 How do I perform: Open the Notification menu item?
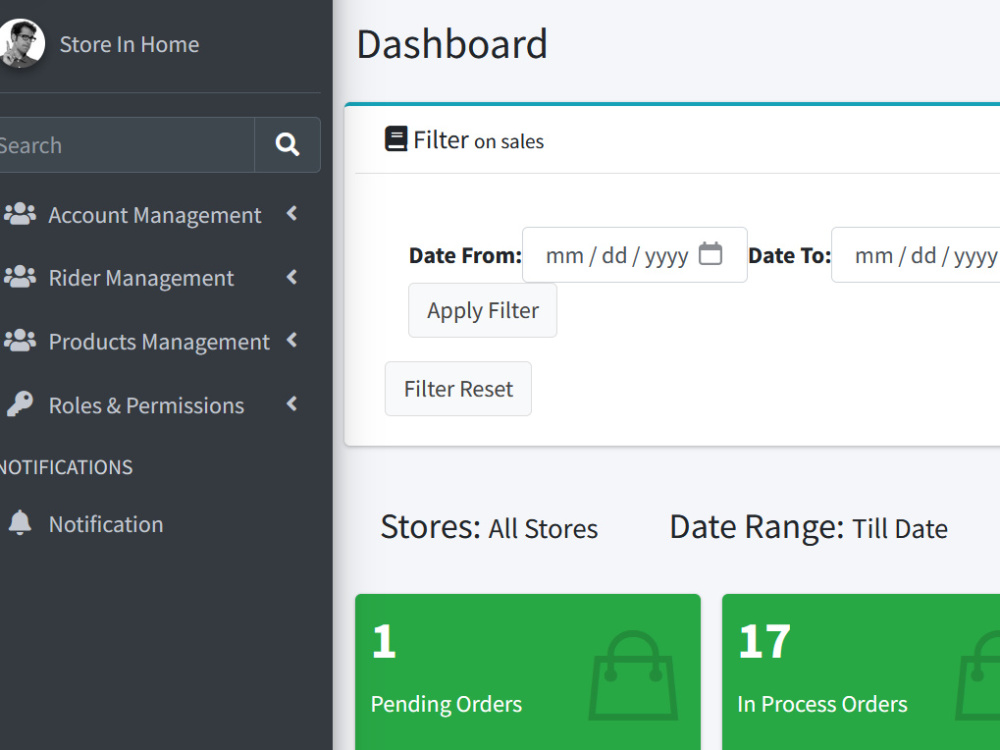click(x=106, y=524)
